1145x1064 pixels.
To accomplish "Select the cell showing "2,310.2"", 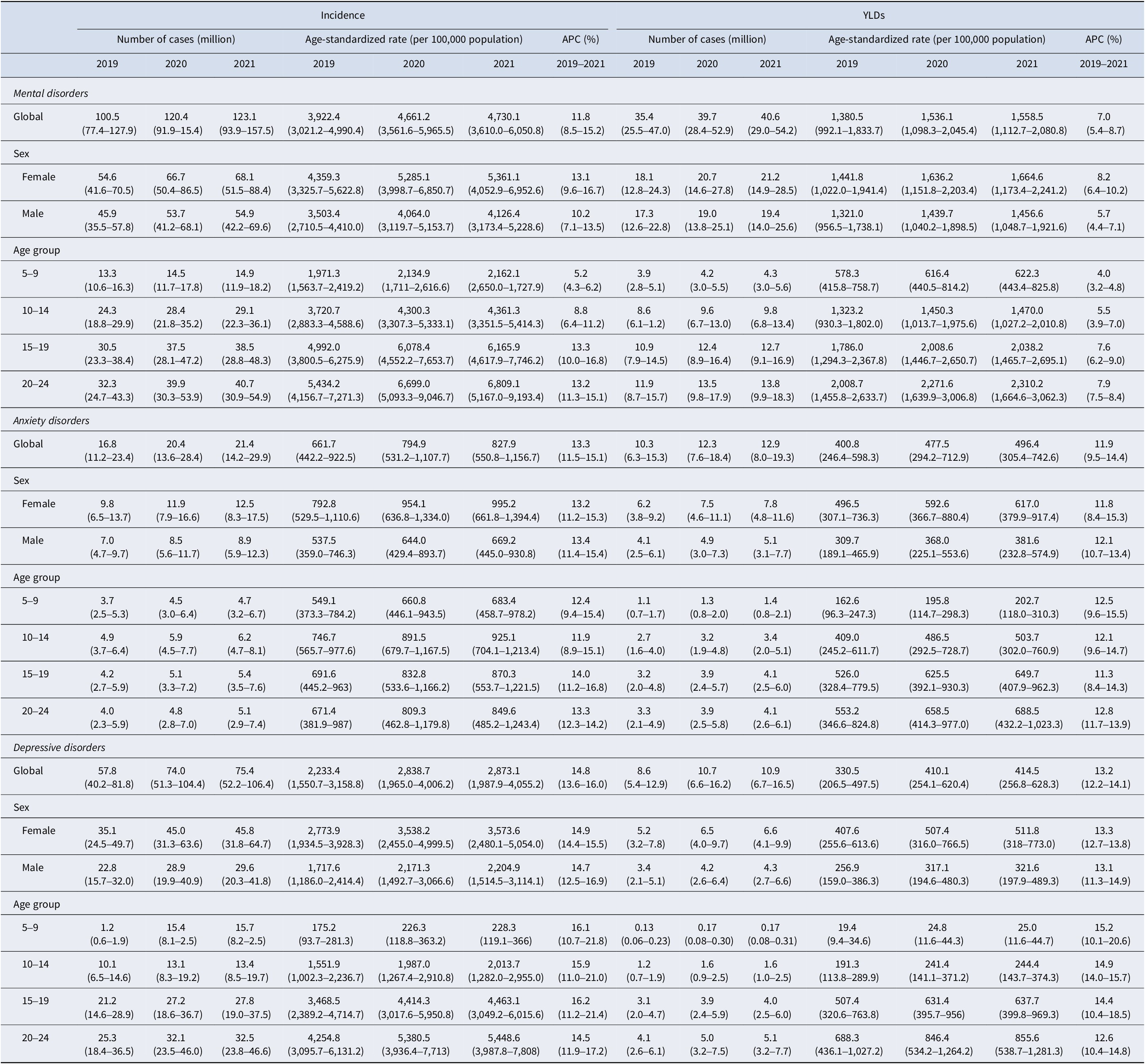I will [x=1027, y=384].
